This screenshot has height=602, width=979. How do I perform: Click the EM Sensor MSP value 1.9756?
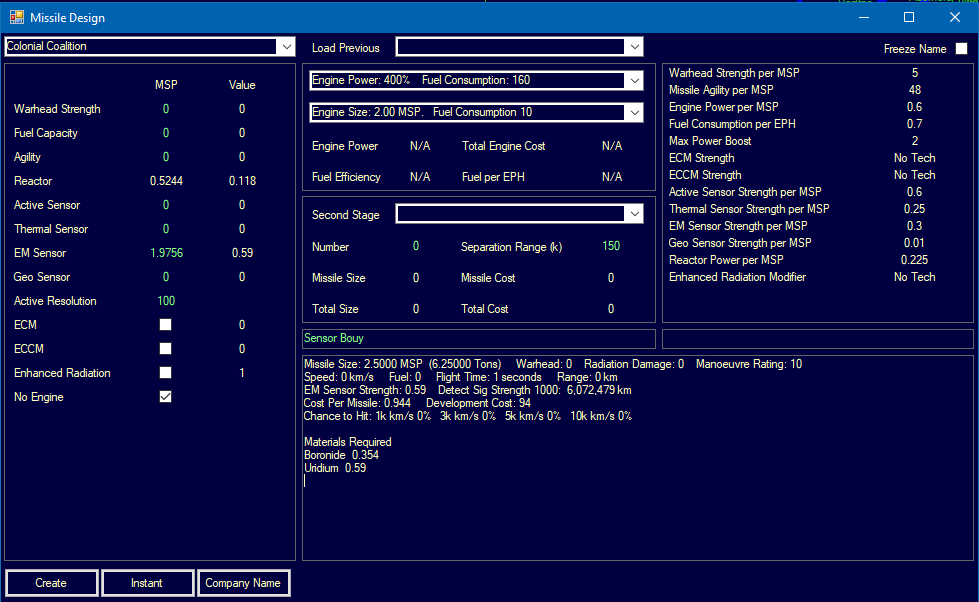166,253
